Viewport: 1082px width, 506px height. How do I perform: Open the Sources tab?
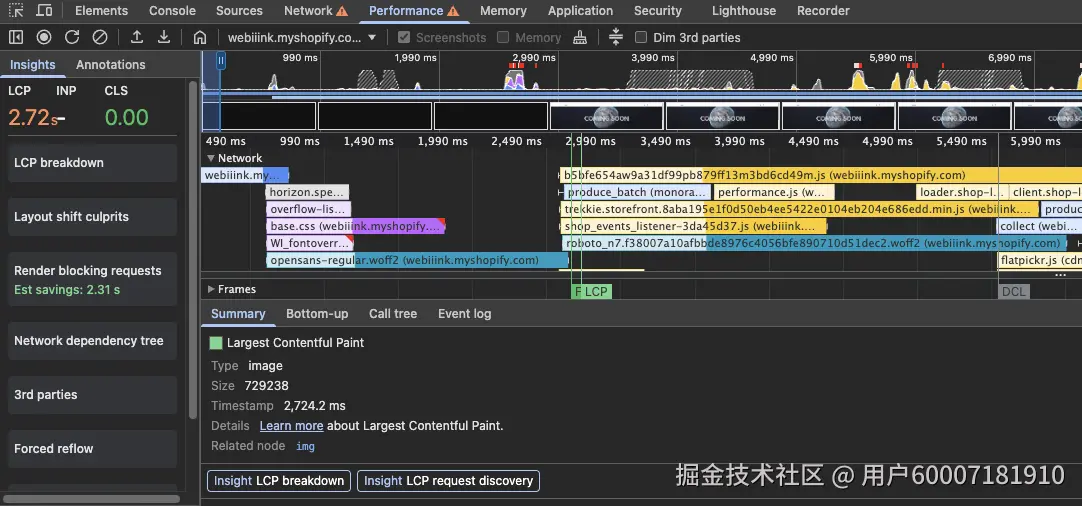tap(239, 10)
